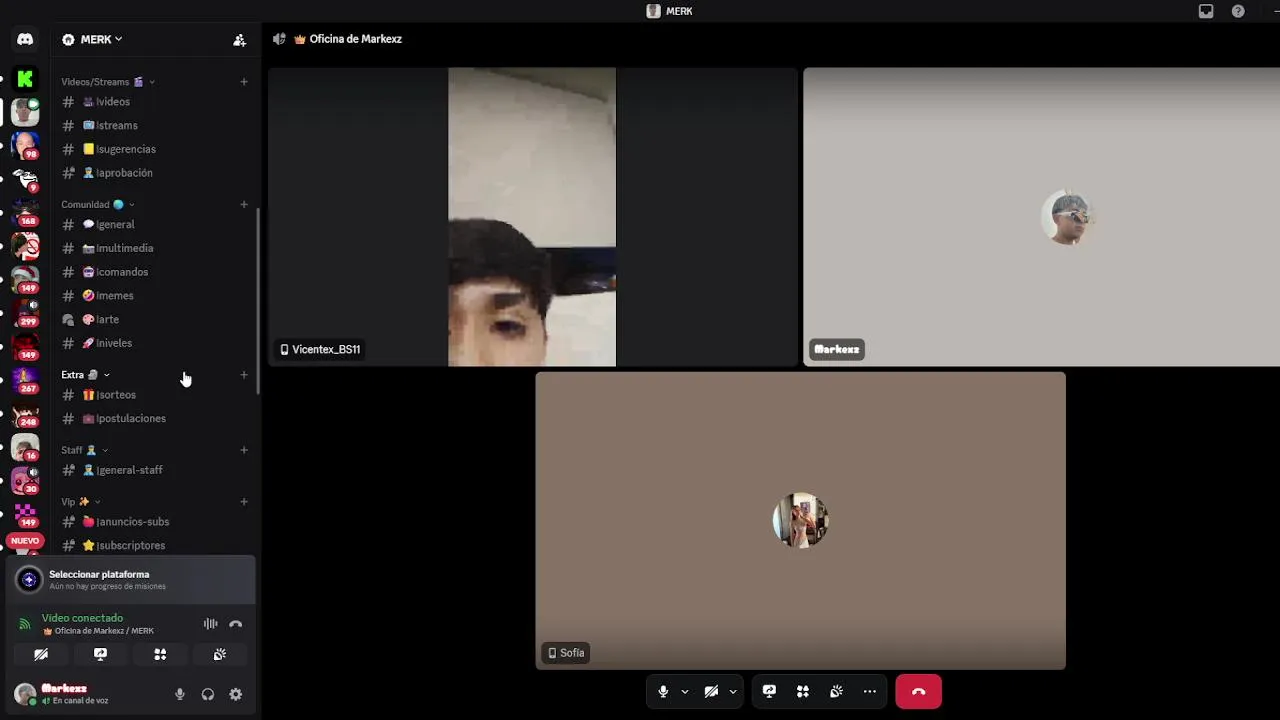The height and width of the screenshot is (720, 1280).
Task: Open the sugerencias channel
Action: point(155,149)
